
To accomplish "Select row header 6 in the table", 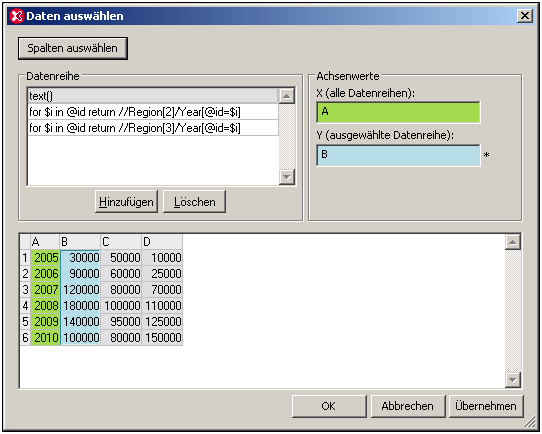I will coord(25,337).
